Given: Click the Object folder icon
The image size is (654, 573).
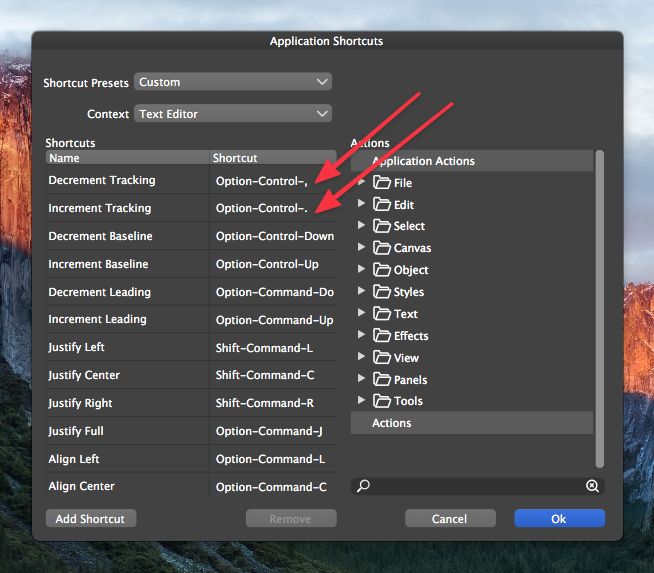Looking at the screenshot, I should (381, 270).
